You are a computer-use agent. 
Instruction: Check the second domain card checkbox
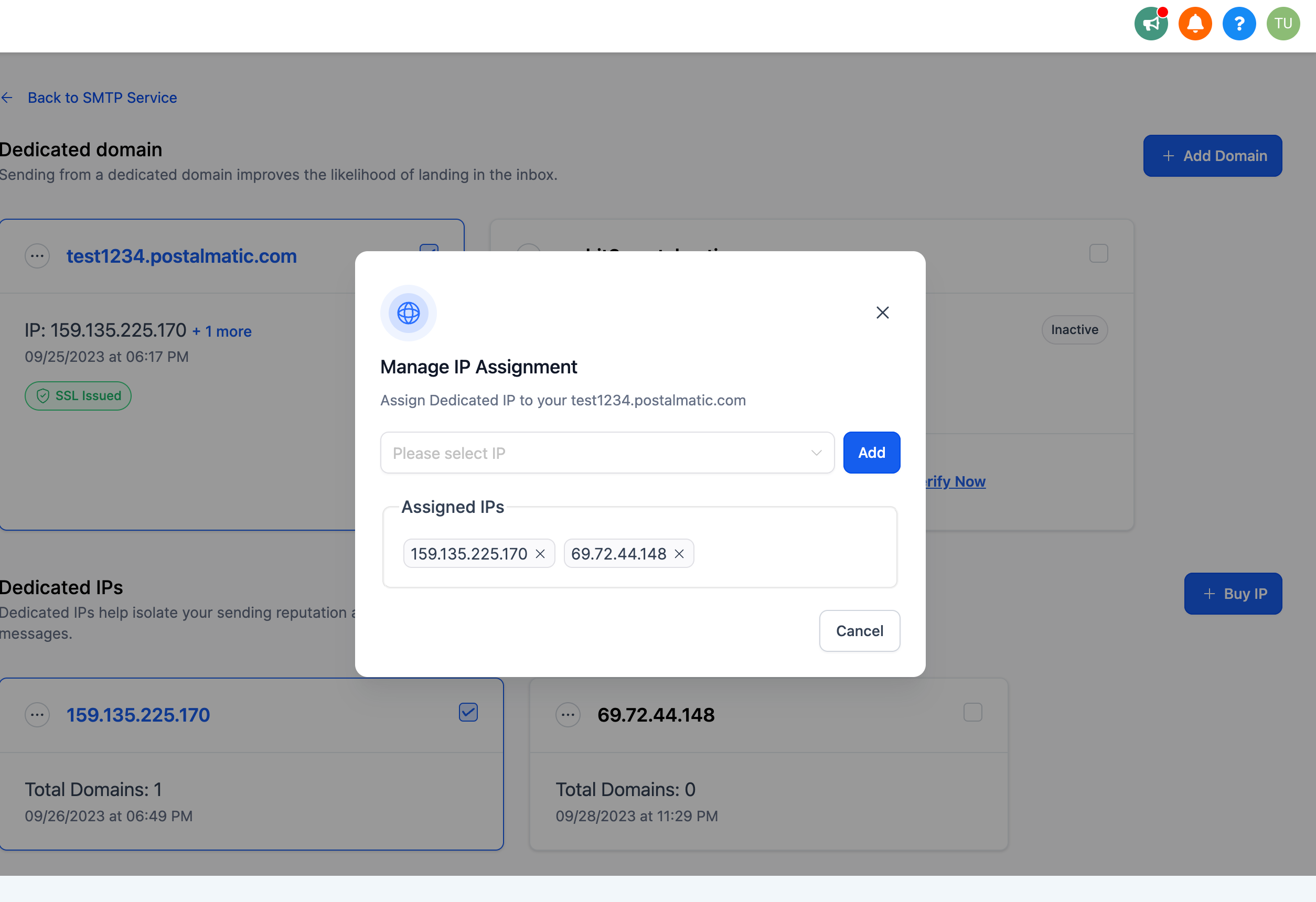pos(1098,254)
